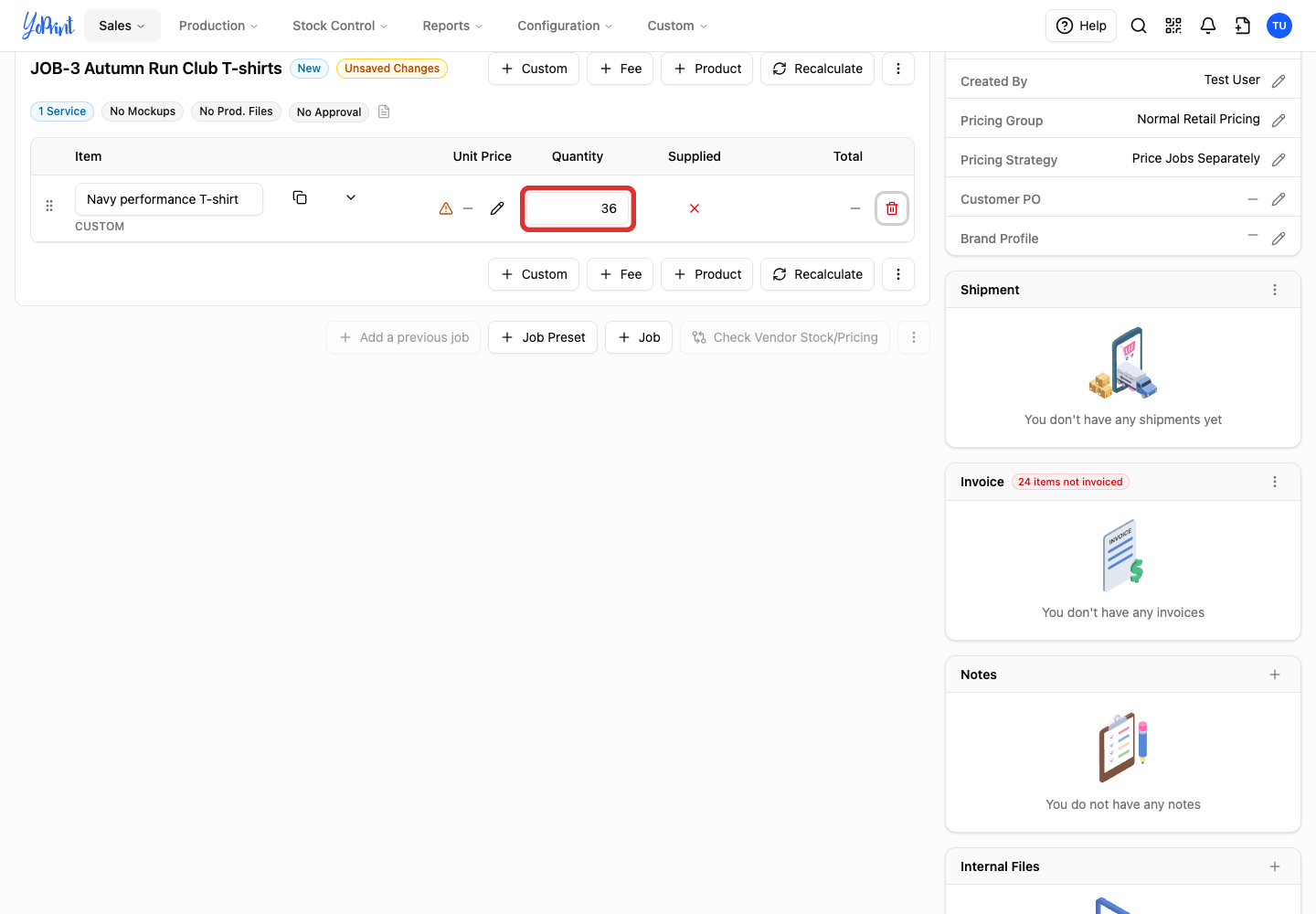Open the Shipment panel options menu
1316x914 pixels.
click(x=1275, y=290)
